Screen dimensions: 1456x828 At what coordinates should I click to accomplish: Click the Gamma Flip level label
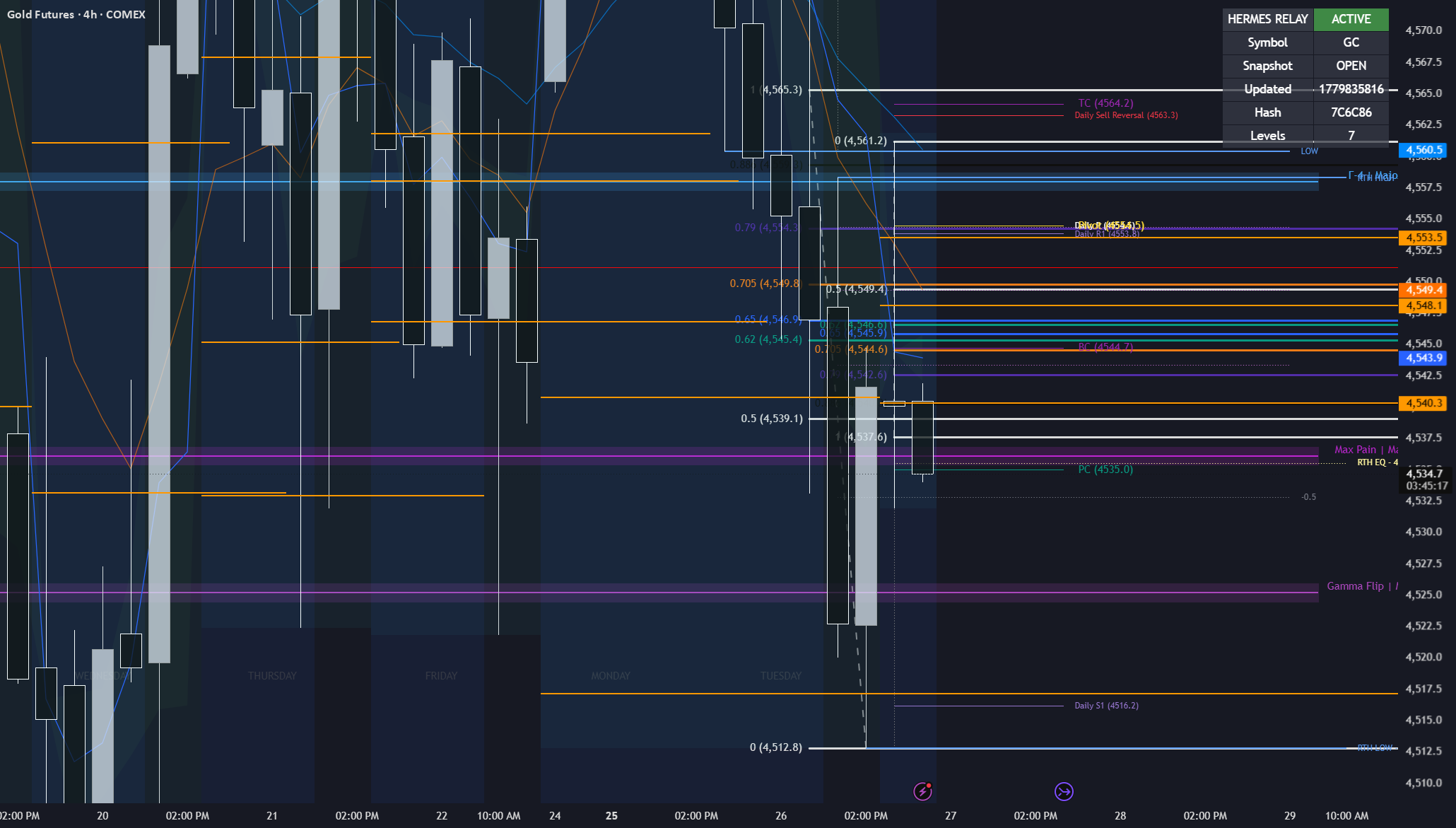click(1362, 586)
